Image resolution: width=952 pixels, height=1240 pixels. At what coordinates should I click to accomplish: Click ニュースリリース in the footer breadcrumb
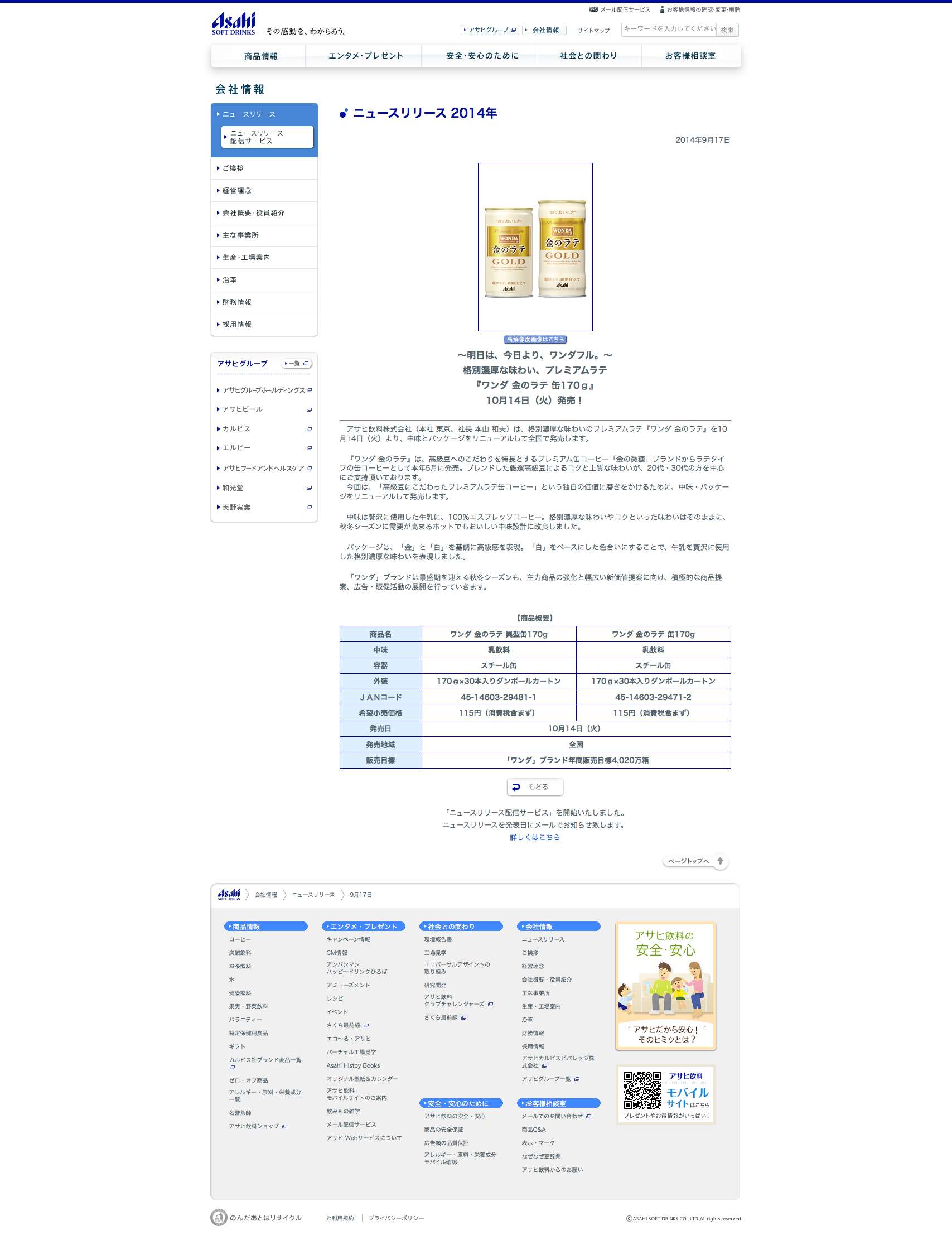313,895
